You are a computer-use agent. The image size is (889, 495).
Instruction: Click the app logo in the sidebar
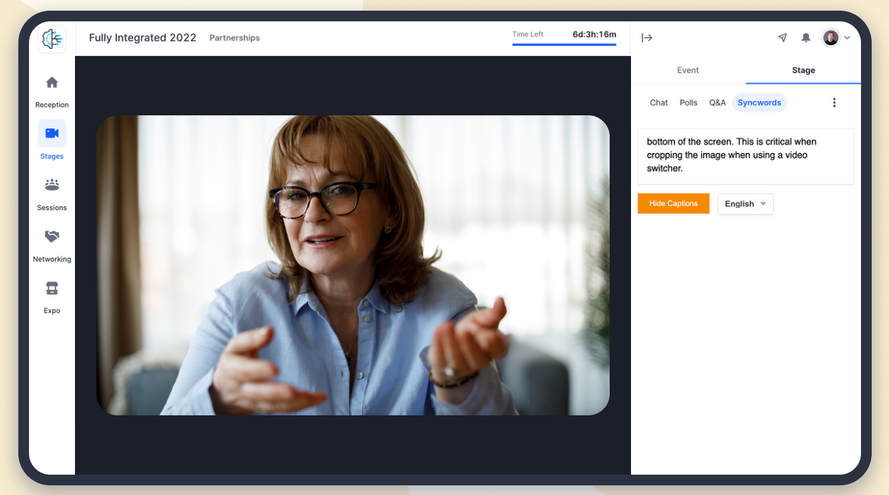[52, 39]
